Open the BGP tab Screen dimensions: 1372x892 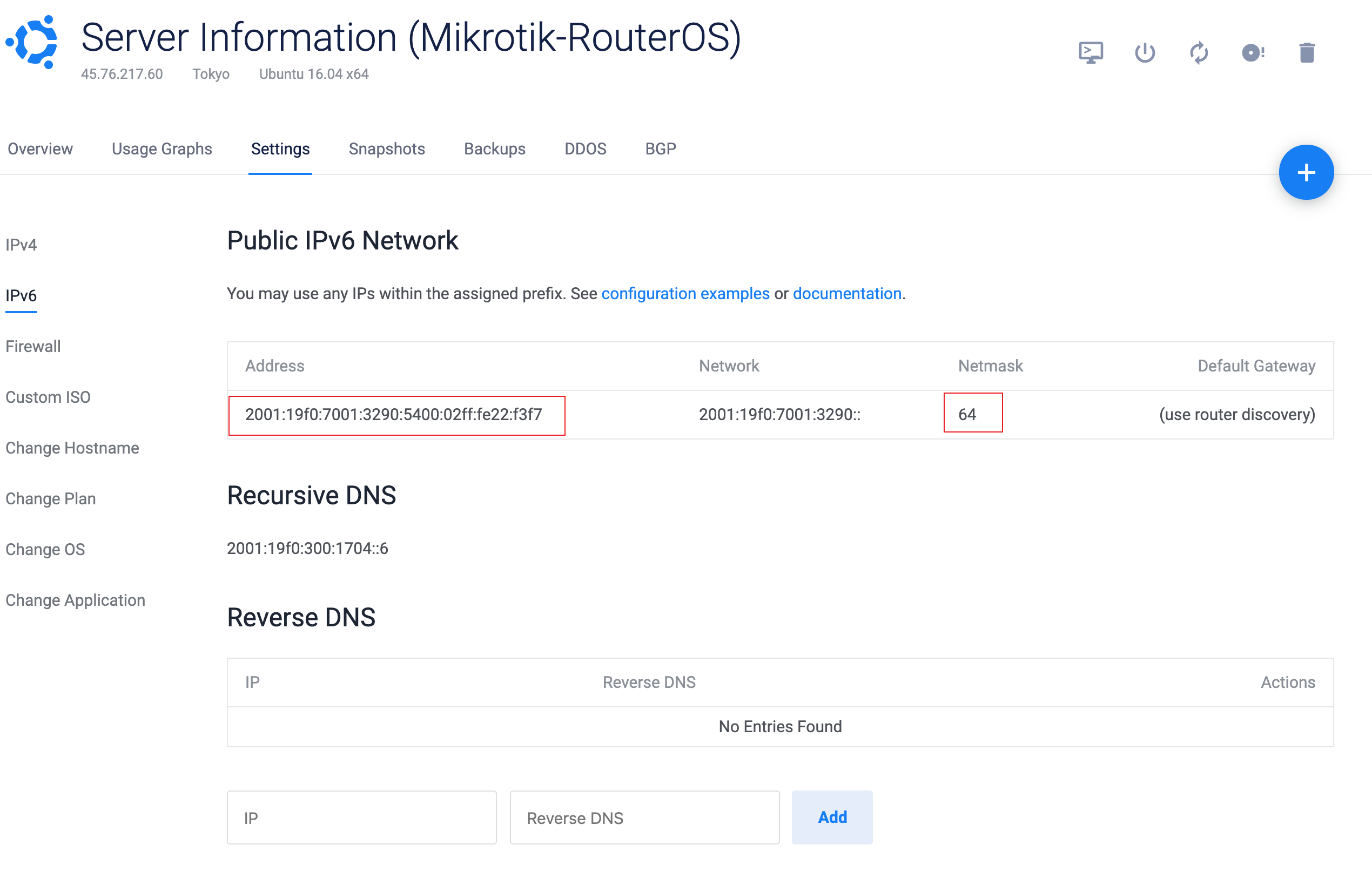pyautogui.click(x=661, y=148)
